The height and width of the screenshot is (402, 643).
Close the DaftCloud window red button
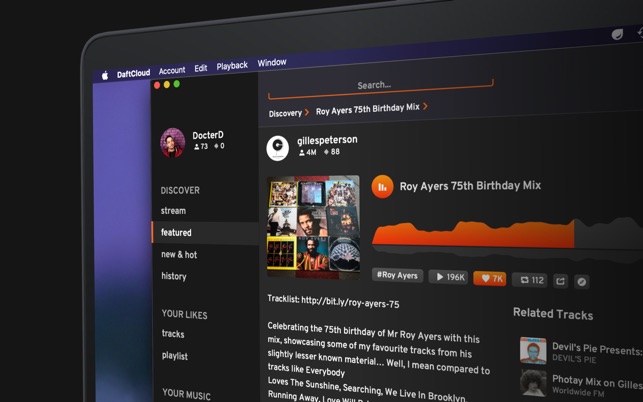click(157, 85)
